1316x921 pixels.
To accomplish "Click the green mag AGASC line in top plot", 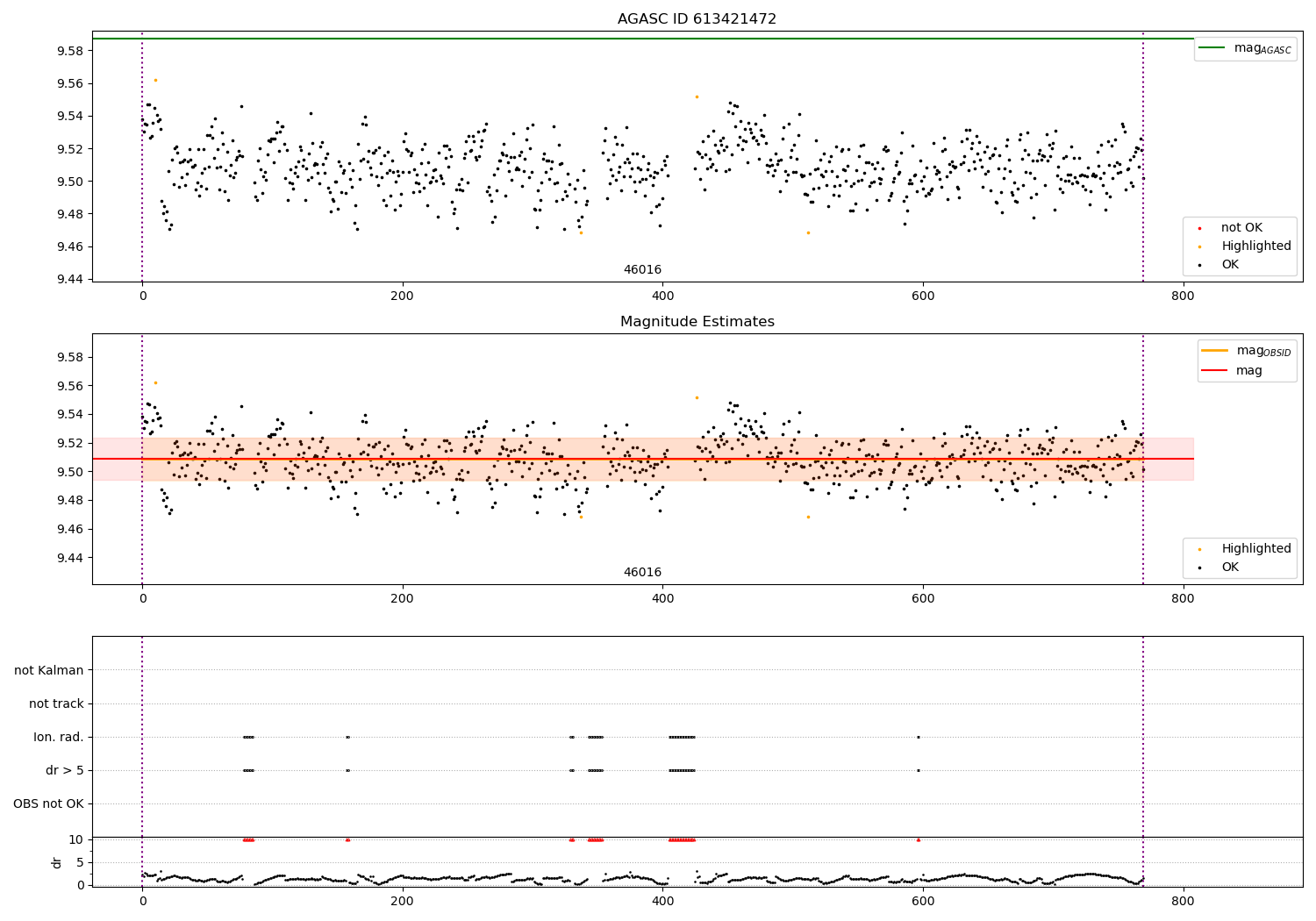I will (643, 39).
